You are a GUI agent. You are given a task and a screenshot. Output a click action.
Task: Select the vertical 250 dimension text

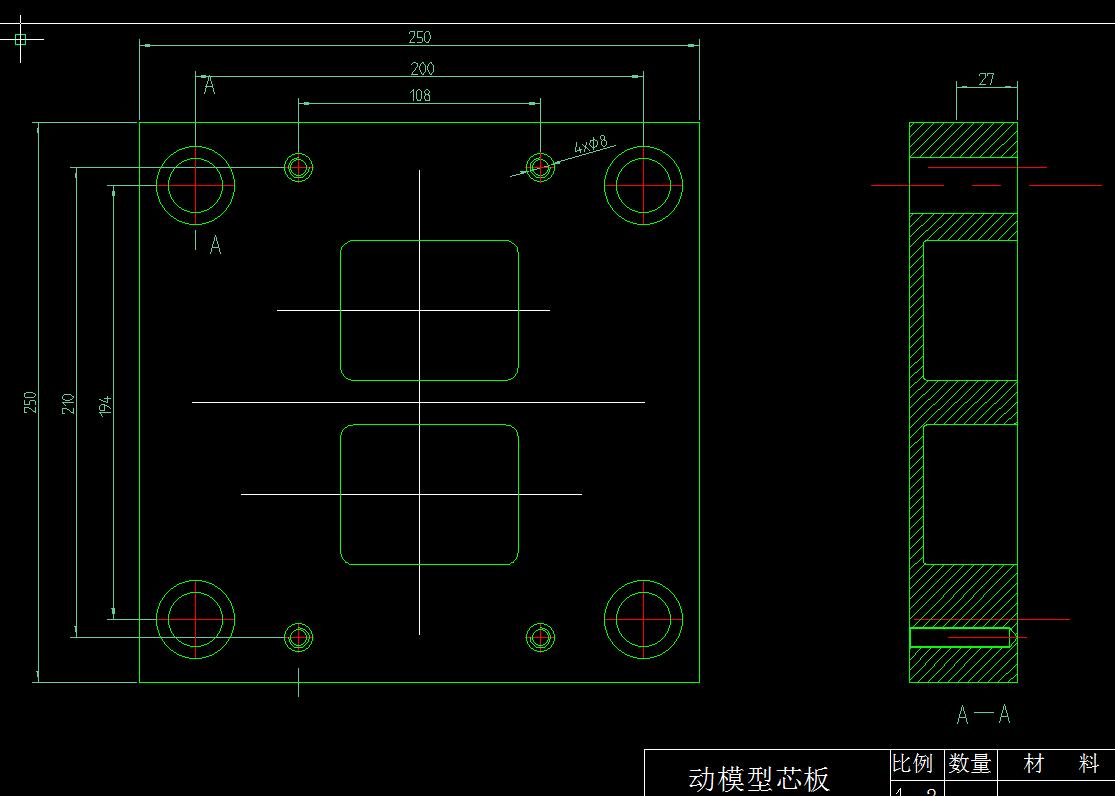[30, 402]
